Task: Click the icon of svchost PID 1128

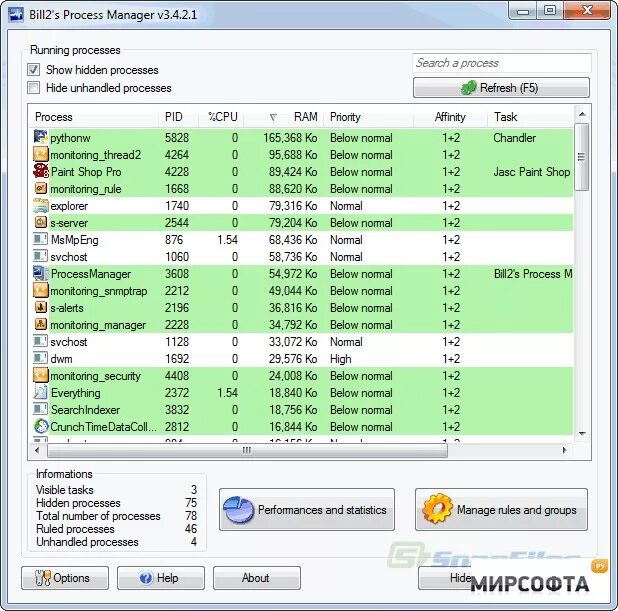Action: tap(40, 341)
